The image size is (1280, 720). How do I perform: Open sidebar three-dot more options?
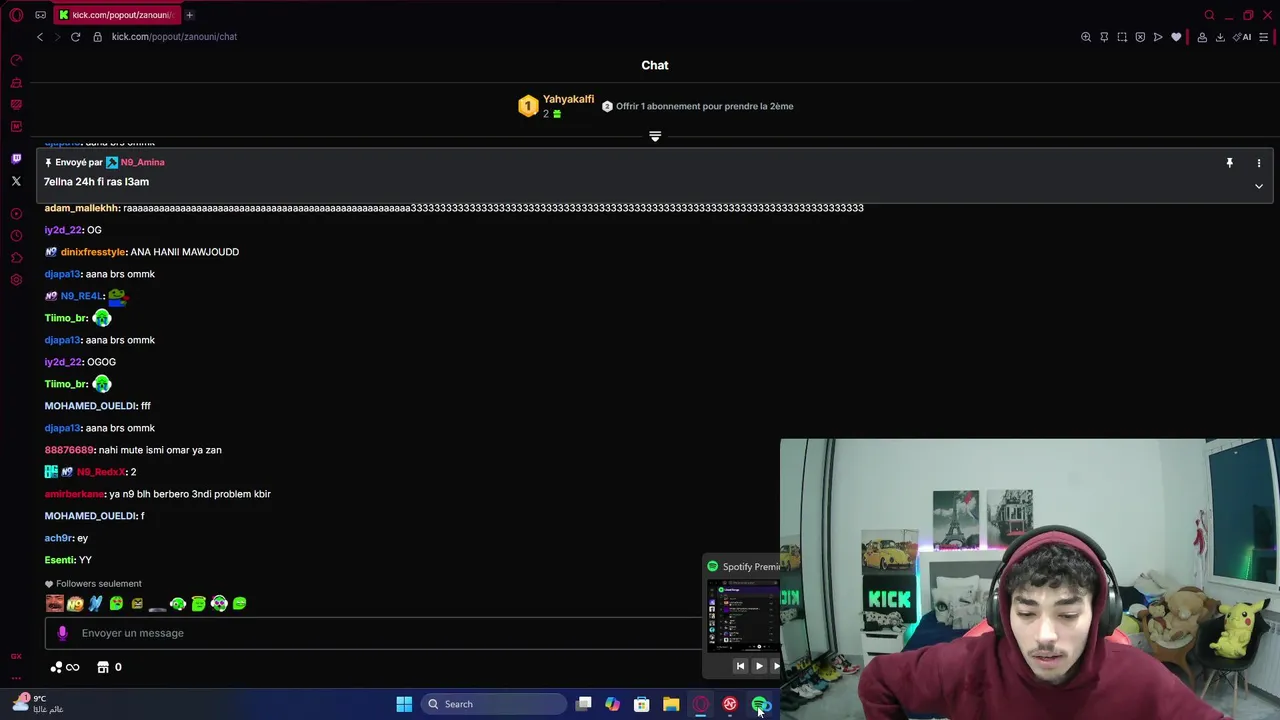(x=16, y=678)
